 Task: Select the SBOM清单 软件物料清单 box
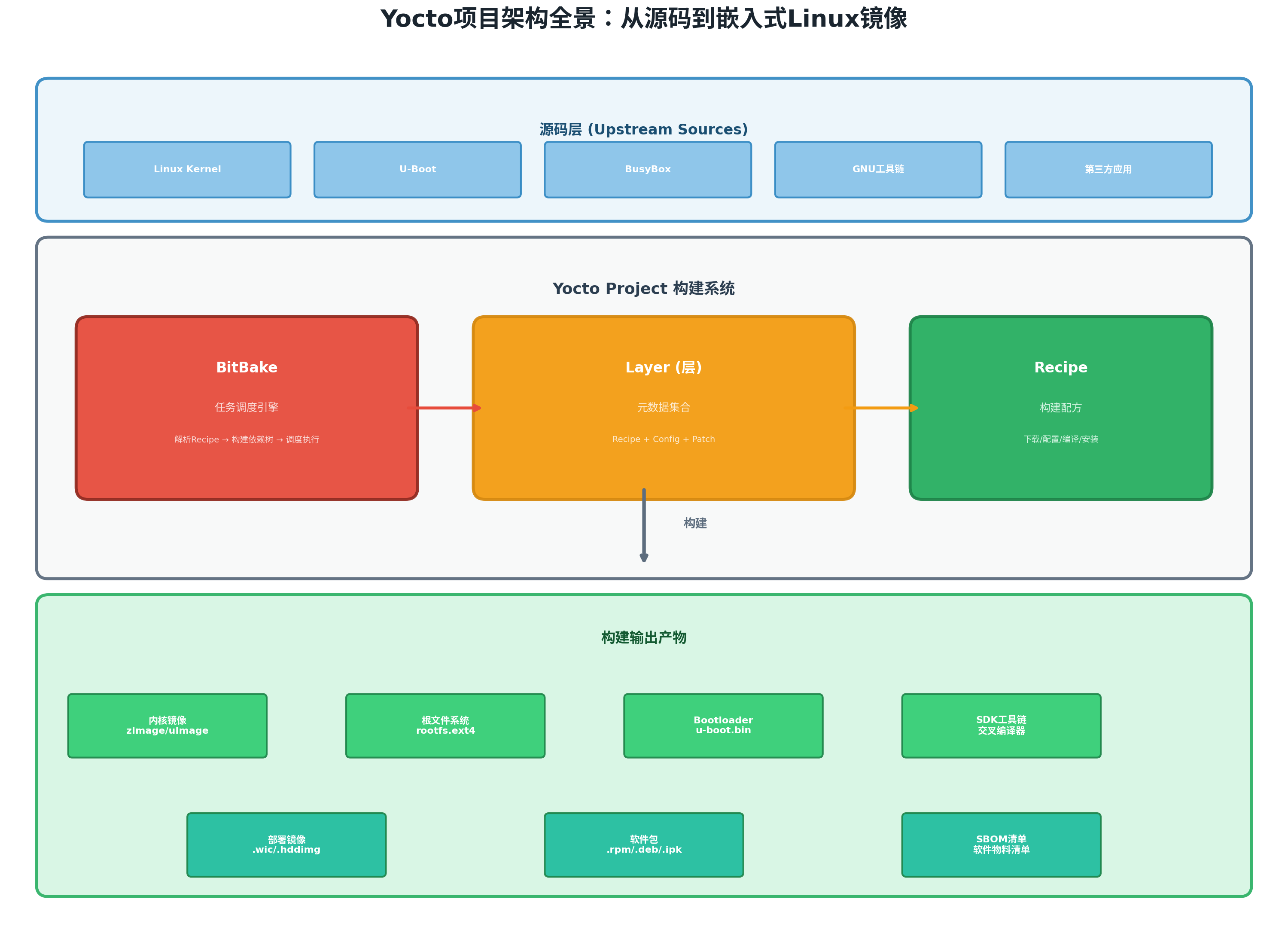pos(1001,845)
